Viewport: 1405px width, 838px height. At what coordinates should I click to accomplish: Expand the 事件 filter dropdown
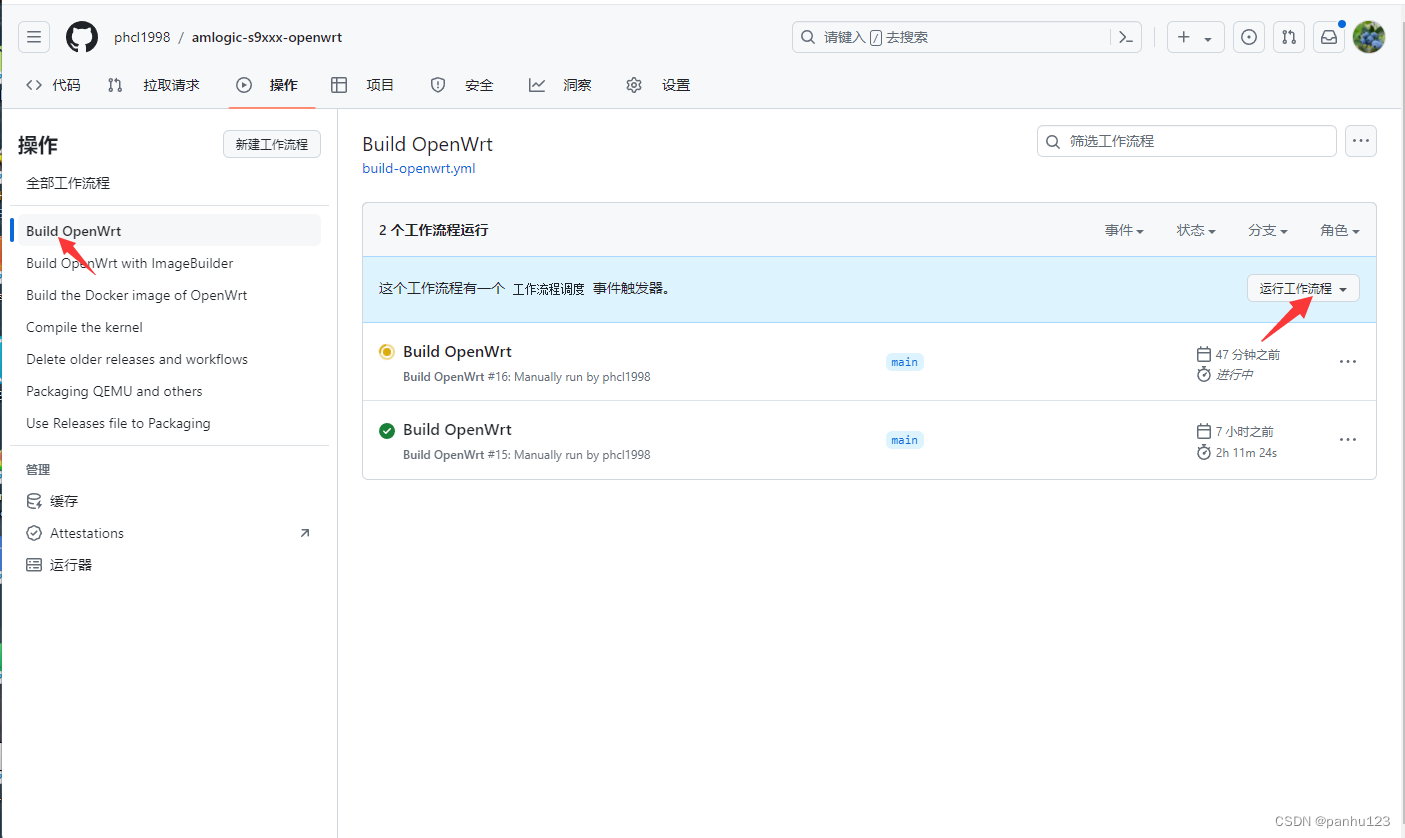pyautogui.click(x=1124, y=230)
